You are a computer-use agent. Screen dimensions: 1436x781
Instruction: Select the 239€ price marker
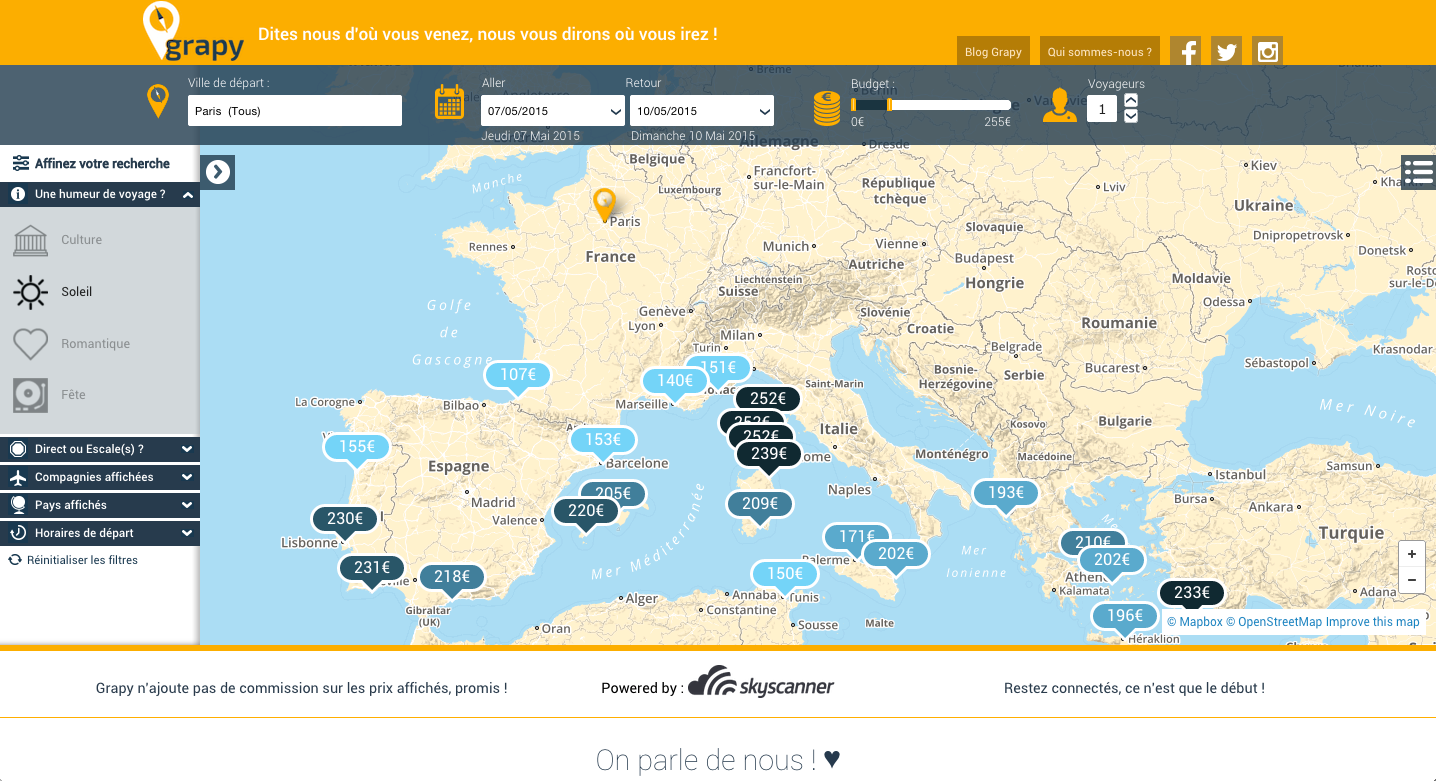point(769,456)
